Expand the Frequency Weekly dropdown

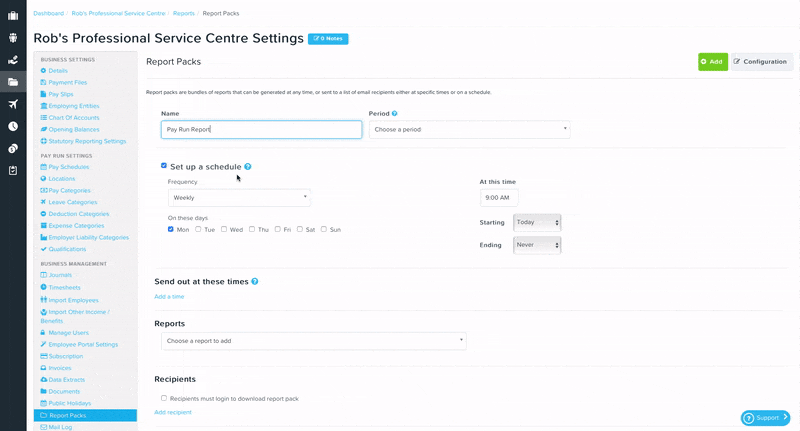(239, 198)
